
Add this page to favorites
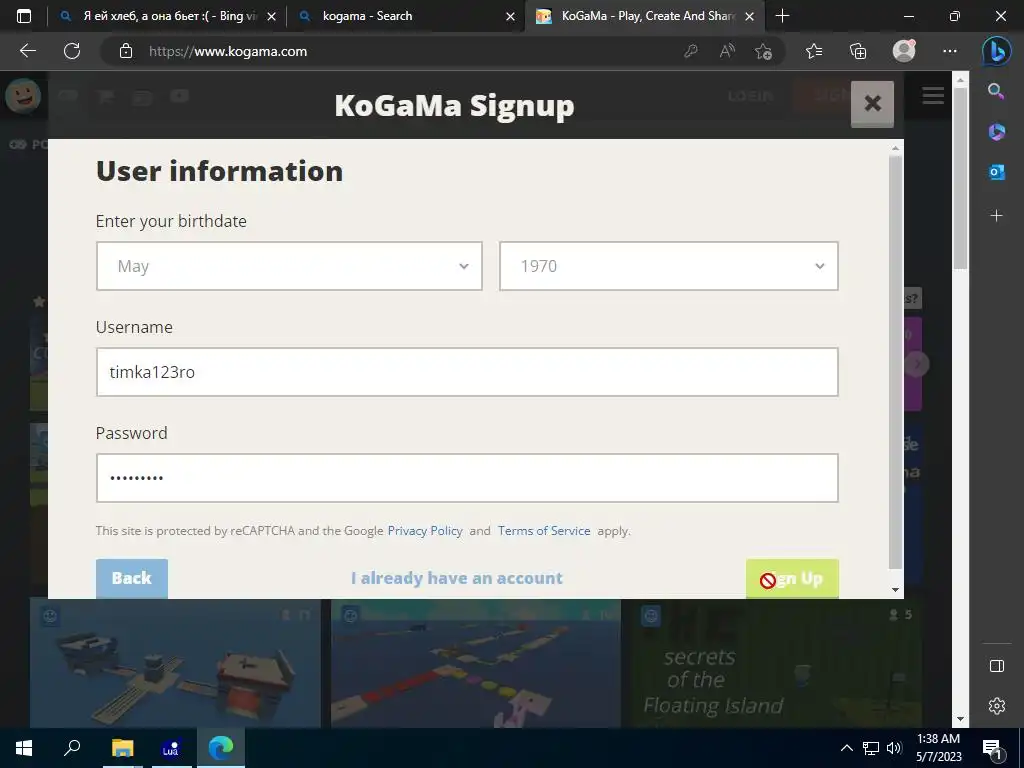click(763, 51)
